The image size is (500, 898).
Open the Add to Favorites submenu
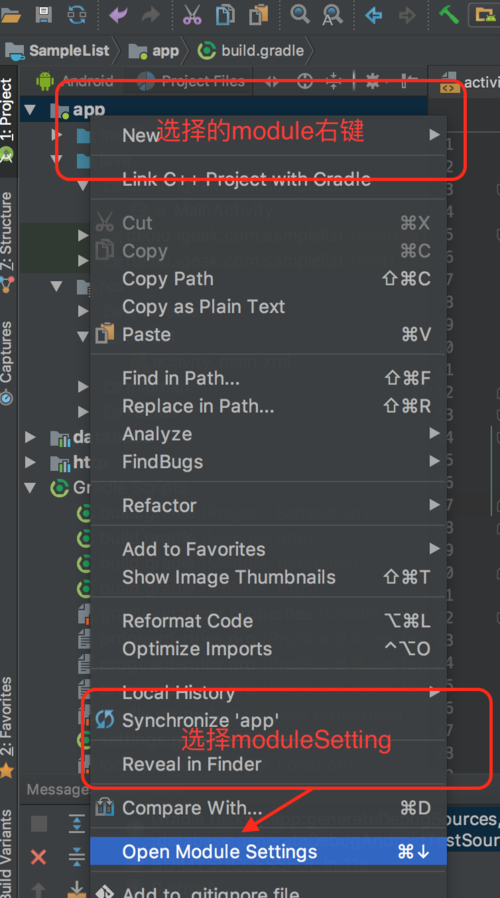pyautogui.click(x=268, y=549)
